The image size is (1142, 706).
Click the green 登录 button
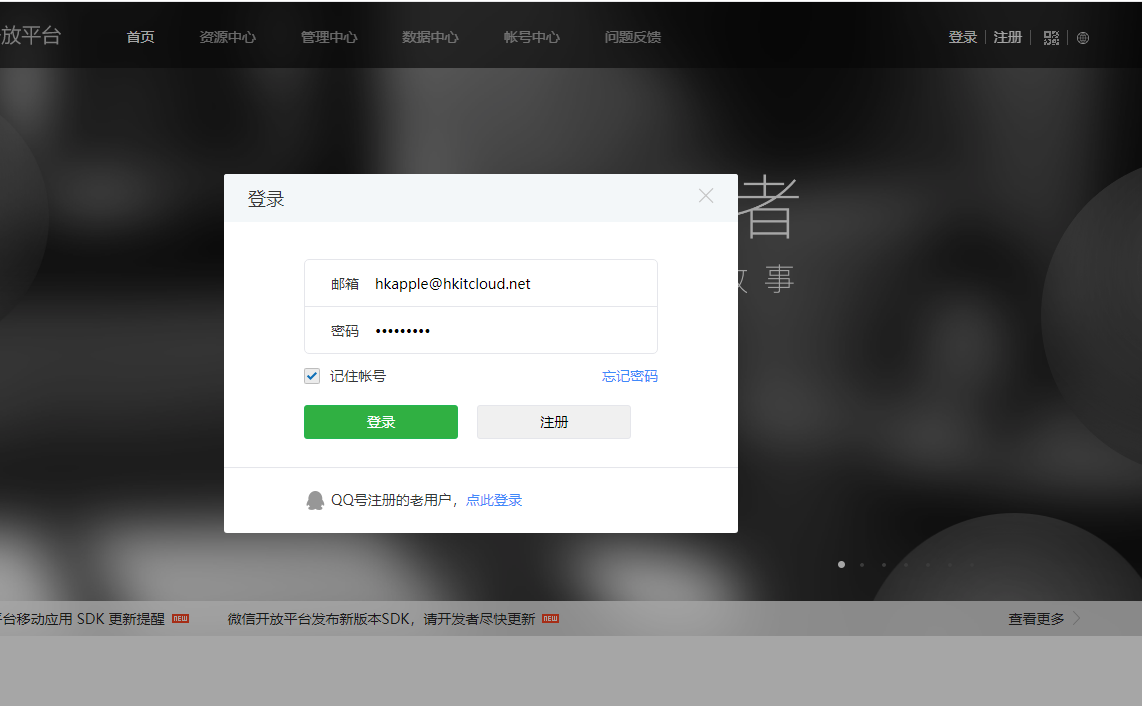pos(381,422)
